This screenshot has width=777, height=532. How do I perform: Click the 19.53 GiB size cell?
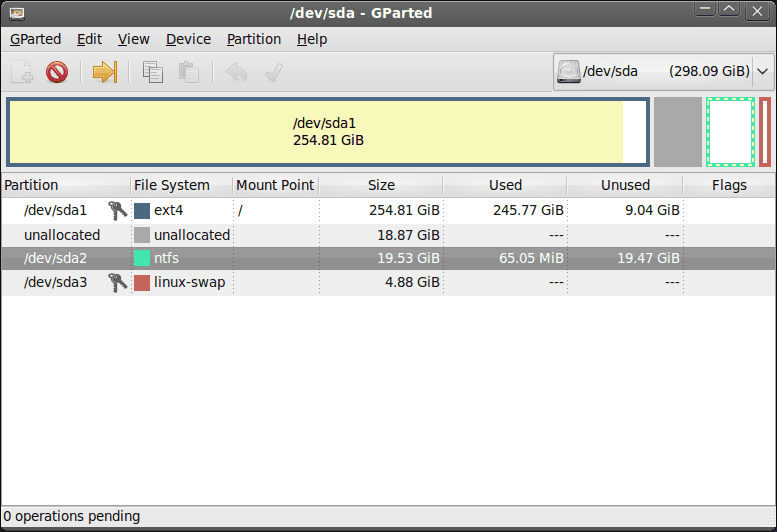408,258
